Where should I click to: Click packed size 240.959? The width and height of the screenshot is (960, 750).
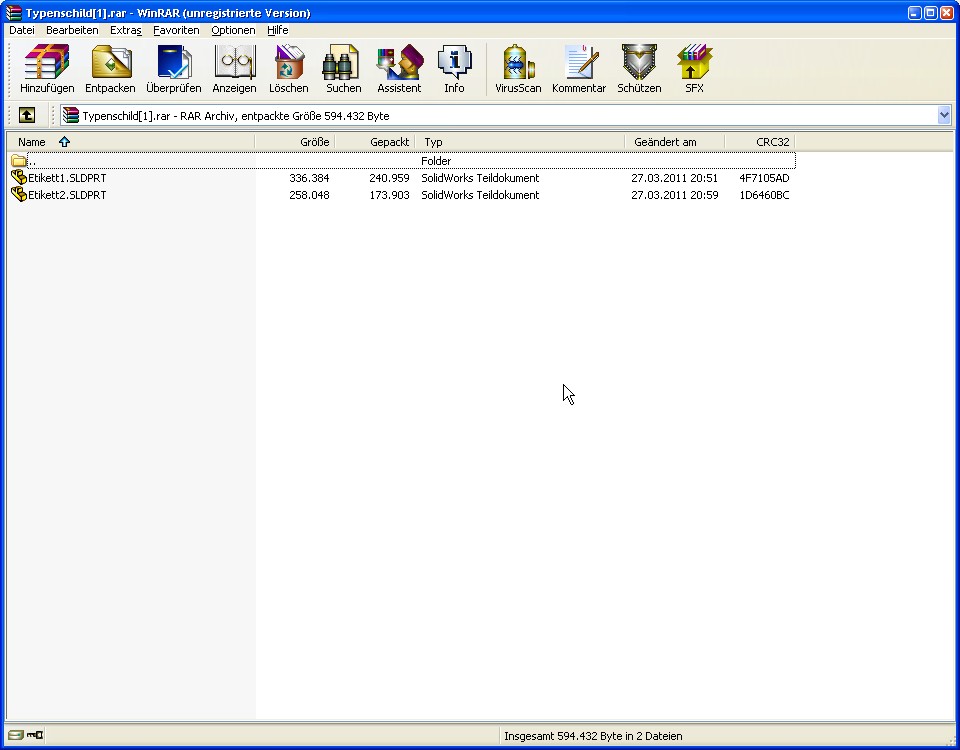pos(389,178)
